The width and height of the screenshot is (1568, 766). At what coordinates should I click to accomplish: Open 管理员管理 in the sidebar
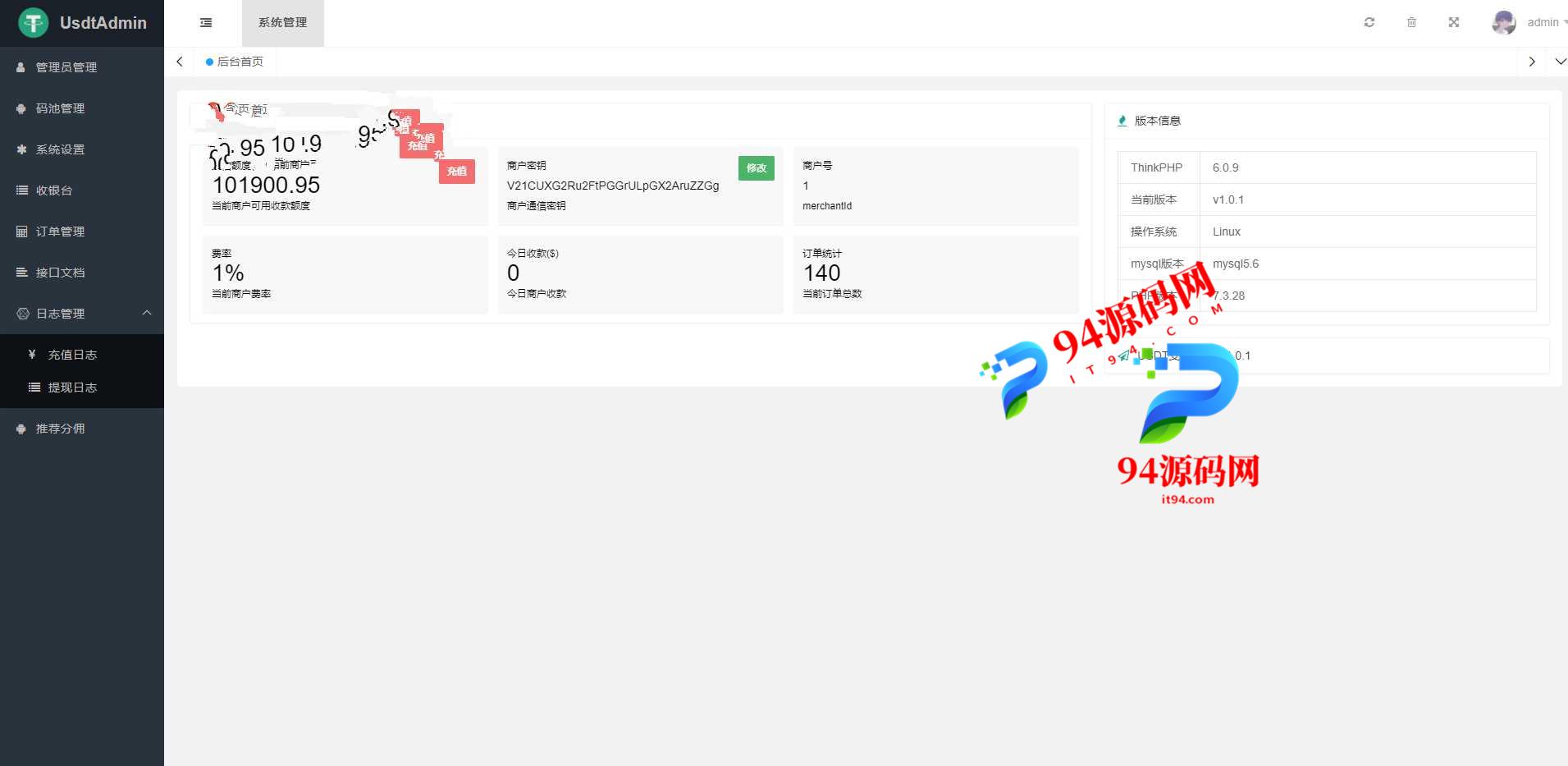[x=82, y=67]
